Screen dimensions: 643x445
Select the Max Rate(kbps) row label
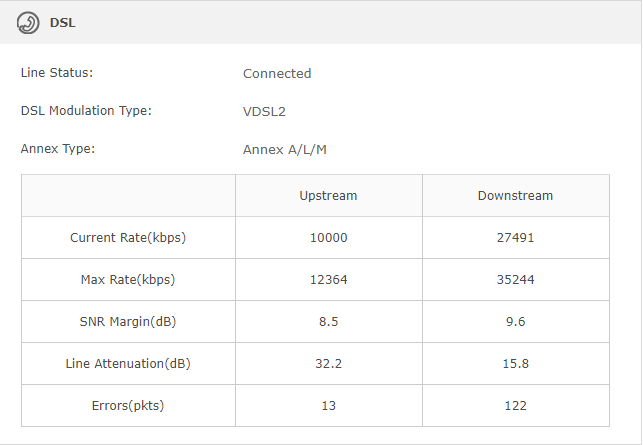click(x=128, y=280)
